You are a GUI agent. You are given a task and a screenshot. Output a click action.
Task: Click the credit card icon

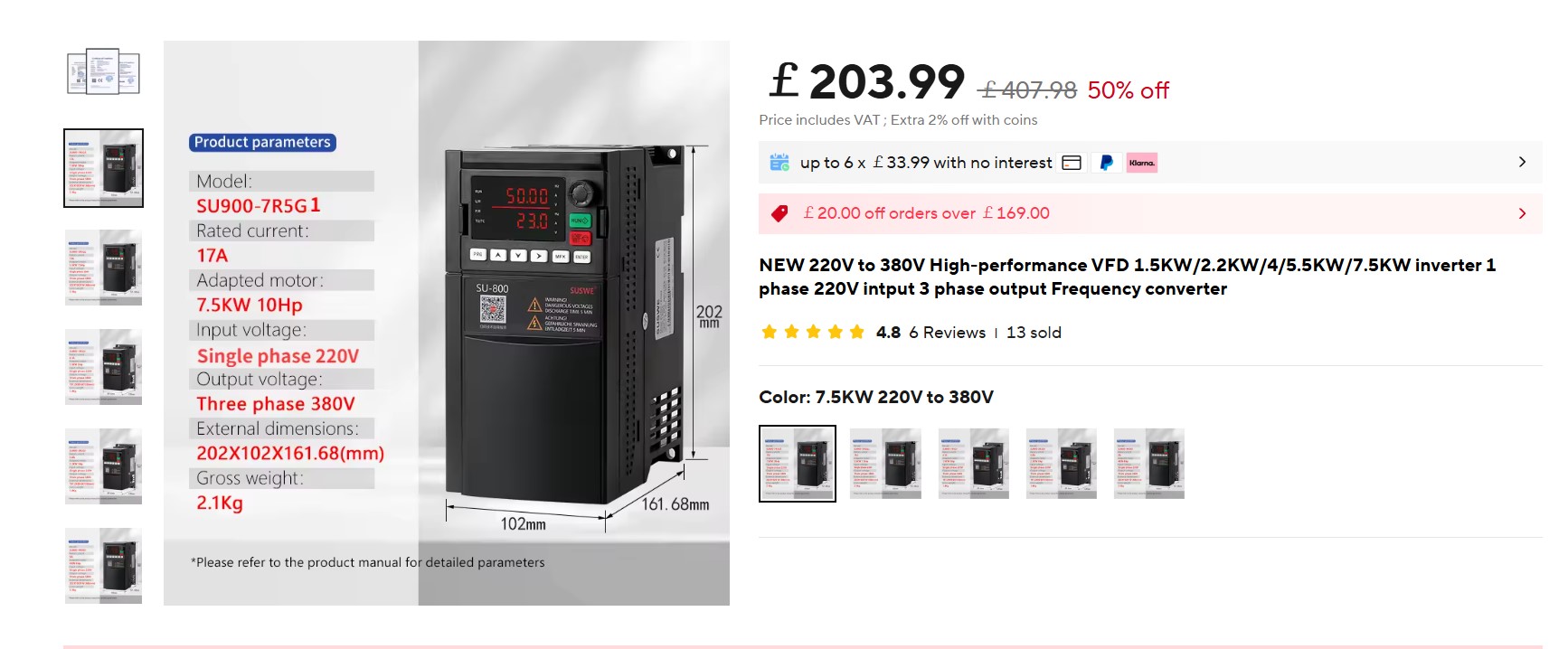click(x=1072, y=163)
